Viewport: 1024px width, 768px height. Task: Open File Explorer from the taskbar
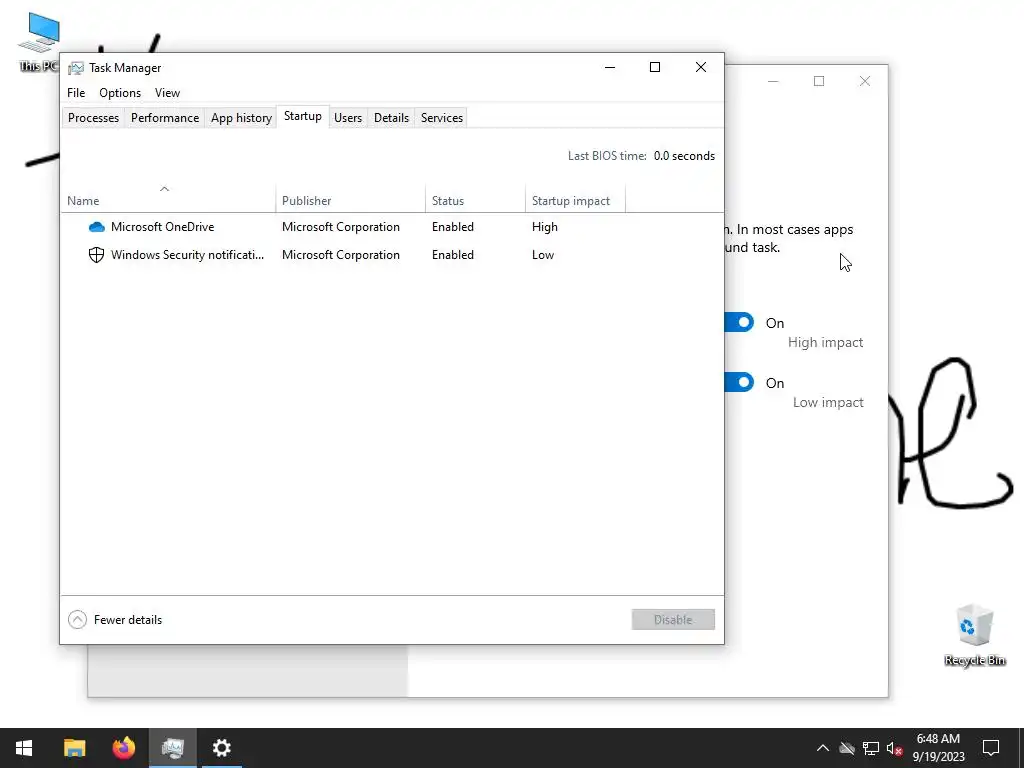(74, 748)
